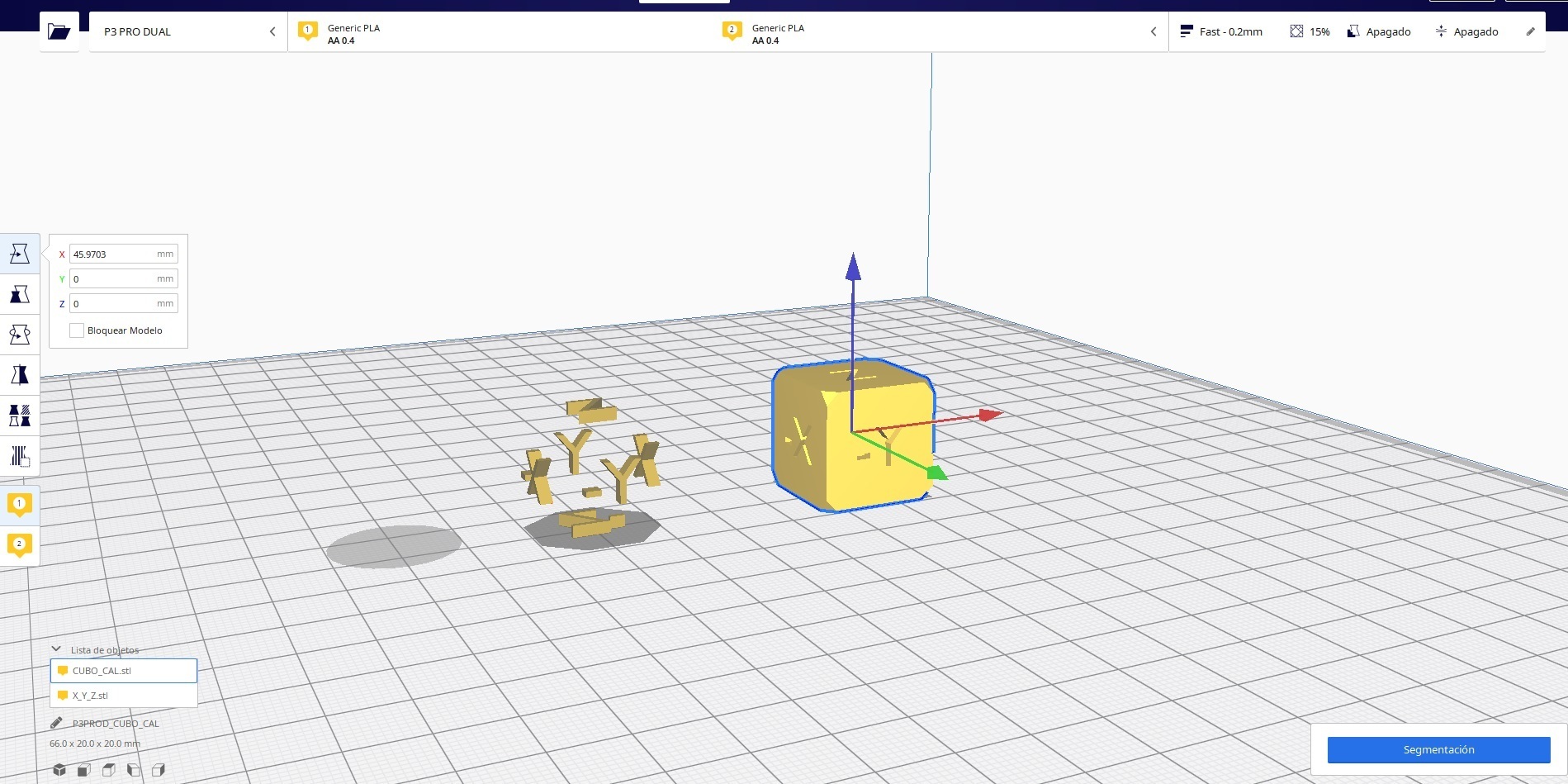This screenshot has height=784, width=1568.
Task: Select CUBO_CAL.stl in object list
Action: 124,671
